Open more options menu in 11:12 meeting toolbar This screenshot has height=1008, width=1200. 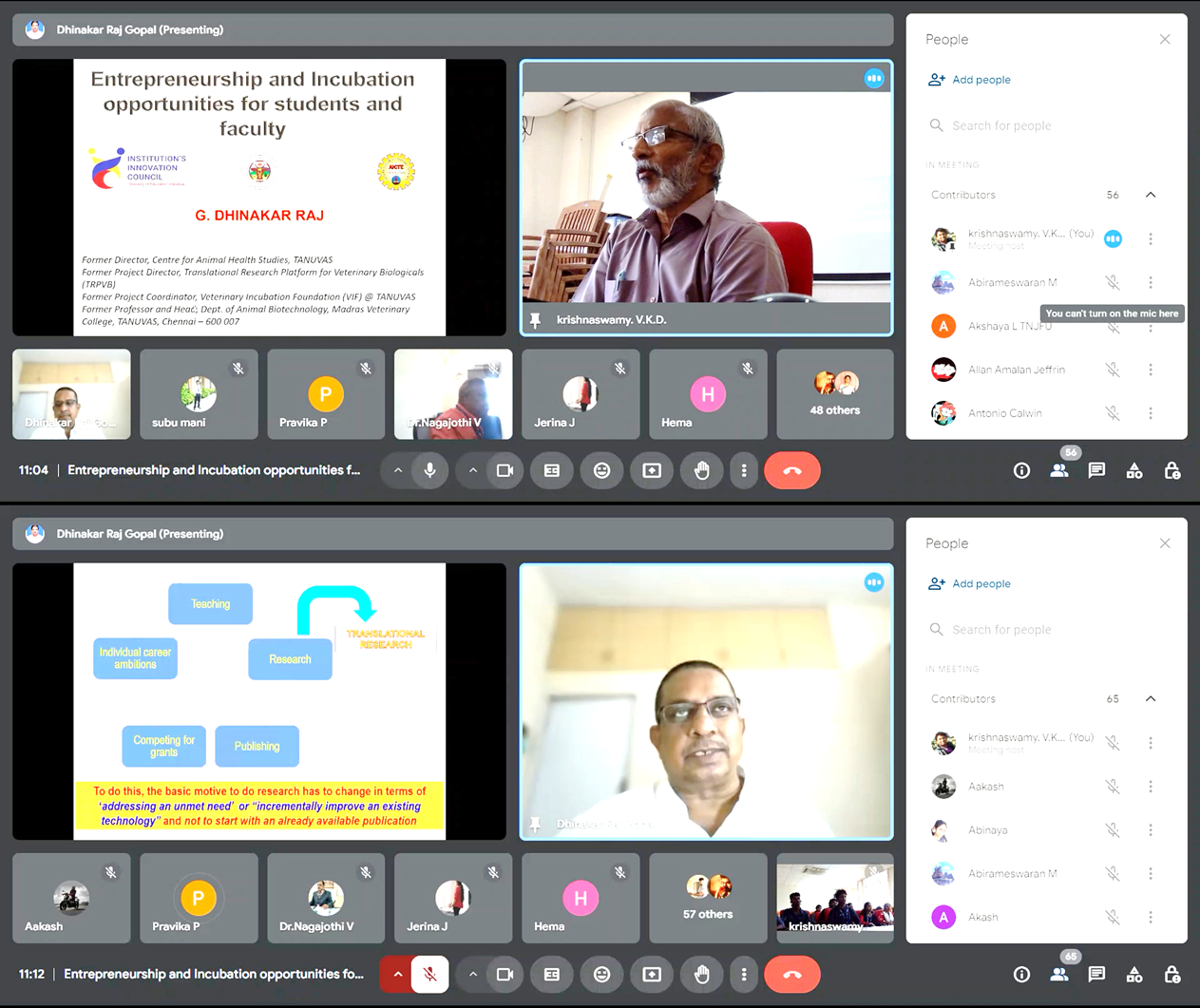[744, 974]
